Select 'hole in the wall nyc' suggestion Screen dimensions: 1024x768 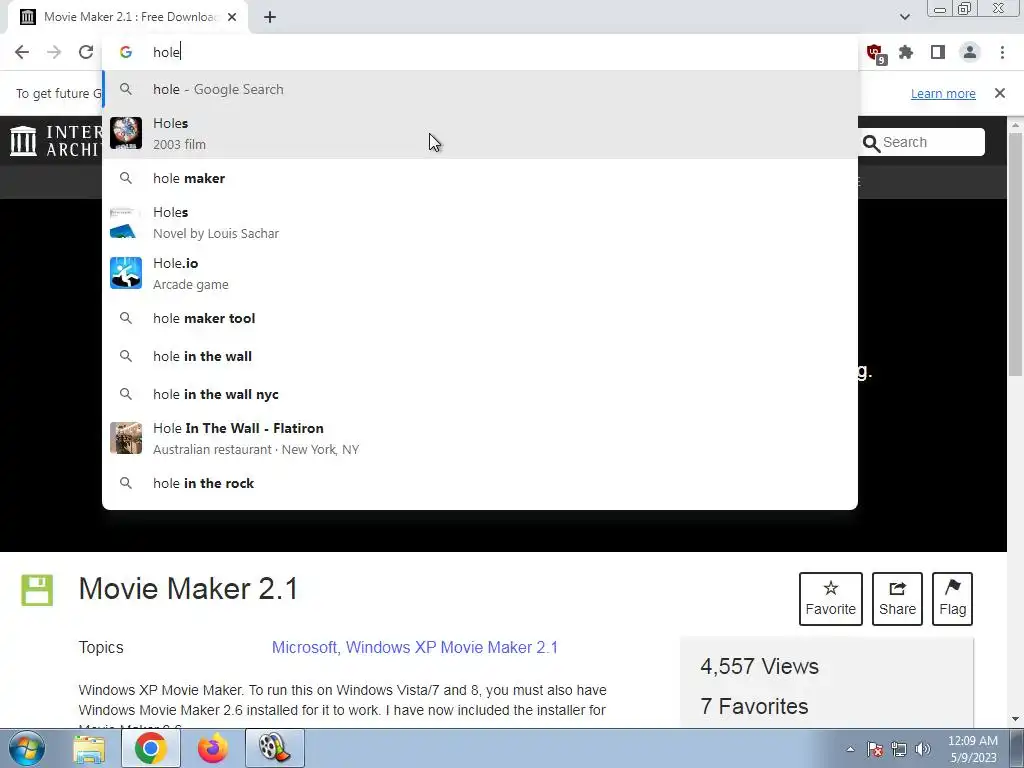(480, 394)
